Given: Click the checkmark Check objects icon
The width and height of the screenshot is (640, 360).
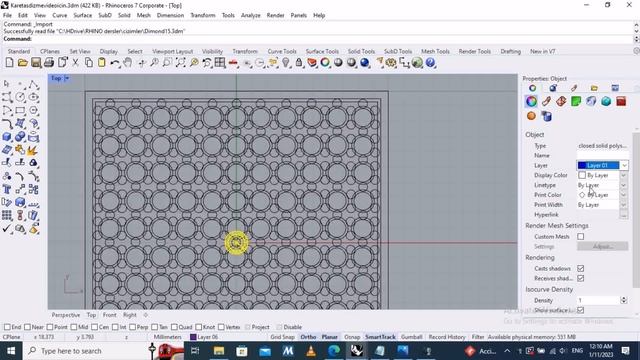Looking at the screenshot, I should click(x=7, y=229).
